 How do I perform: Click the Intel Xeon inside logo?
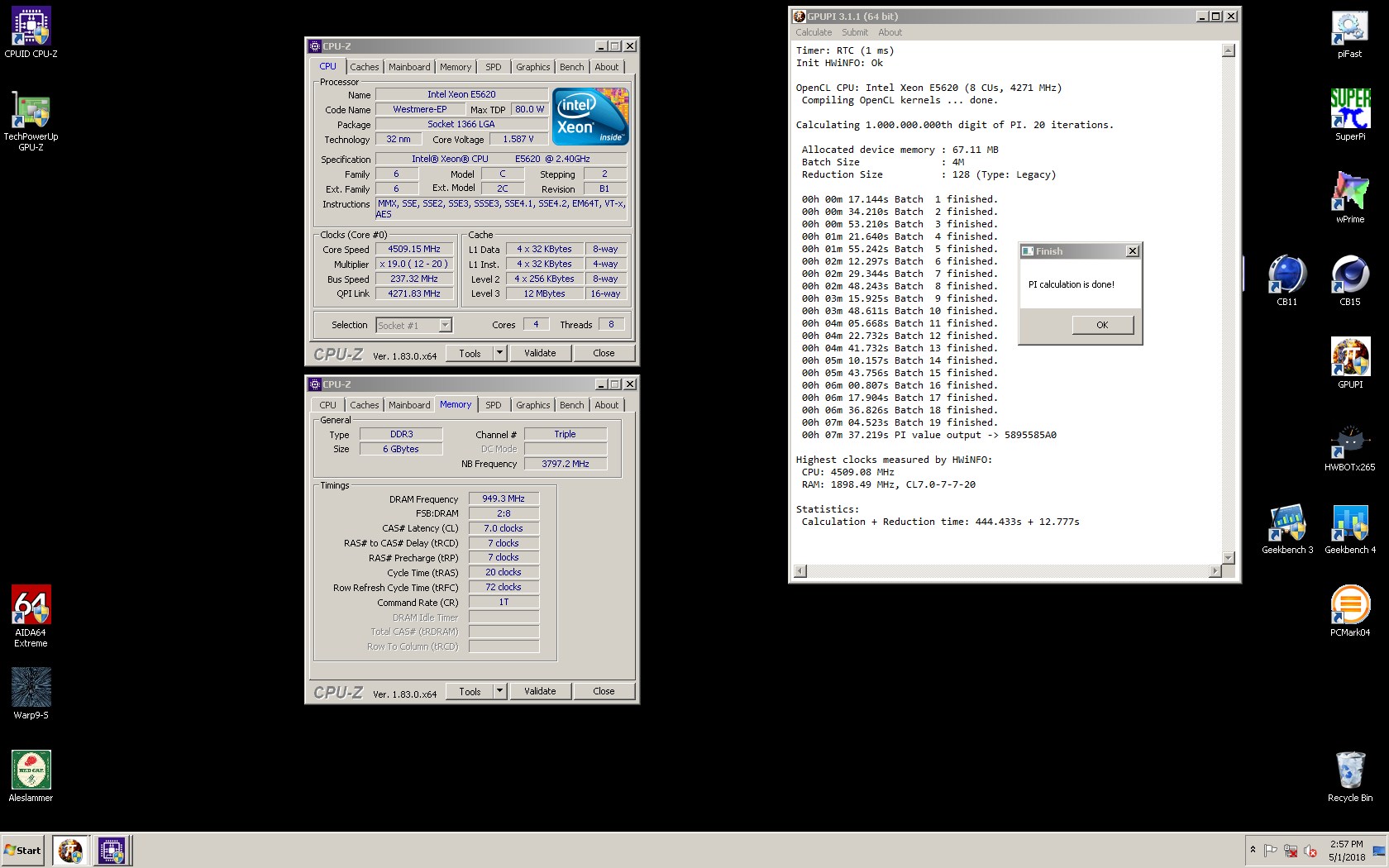tap(590, 117)
